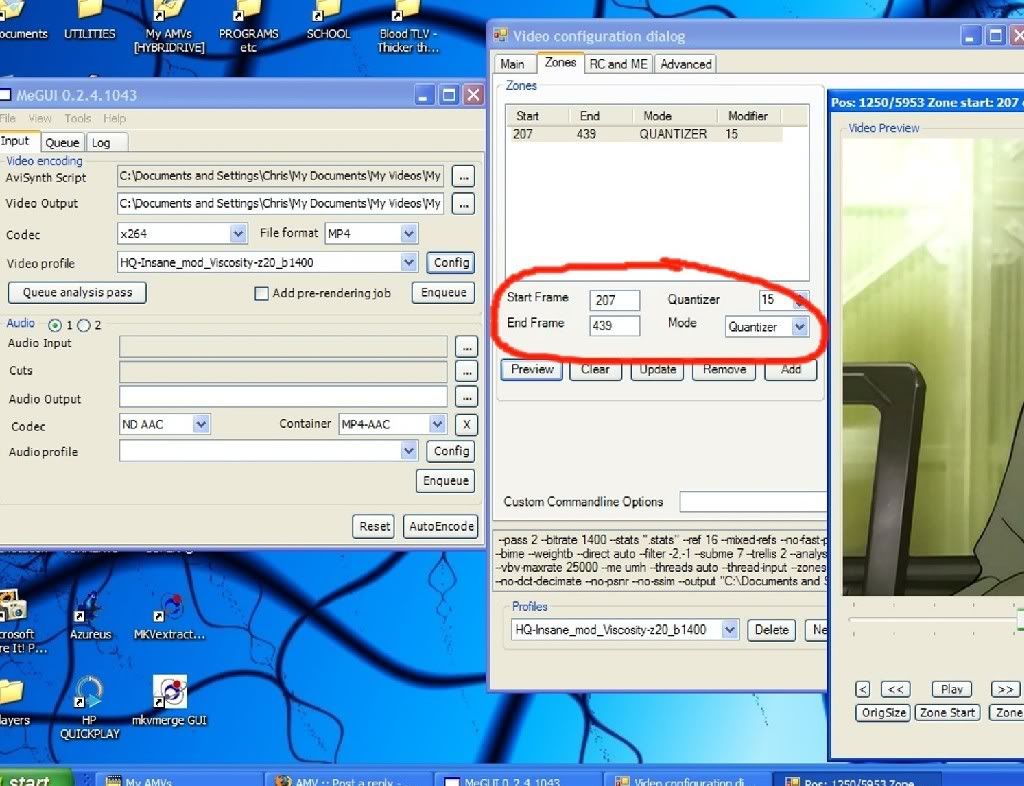
Task: Delete the selected profile
Action: coord(771,630)
